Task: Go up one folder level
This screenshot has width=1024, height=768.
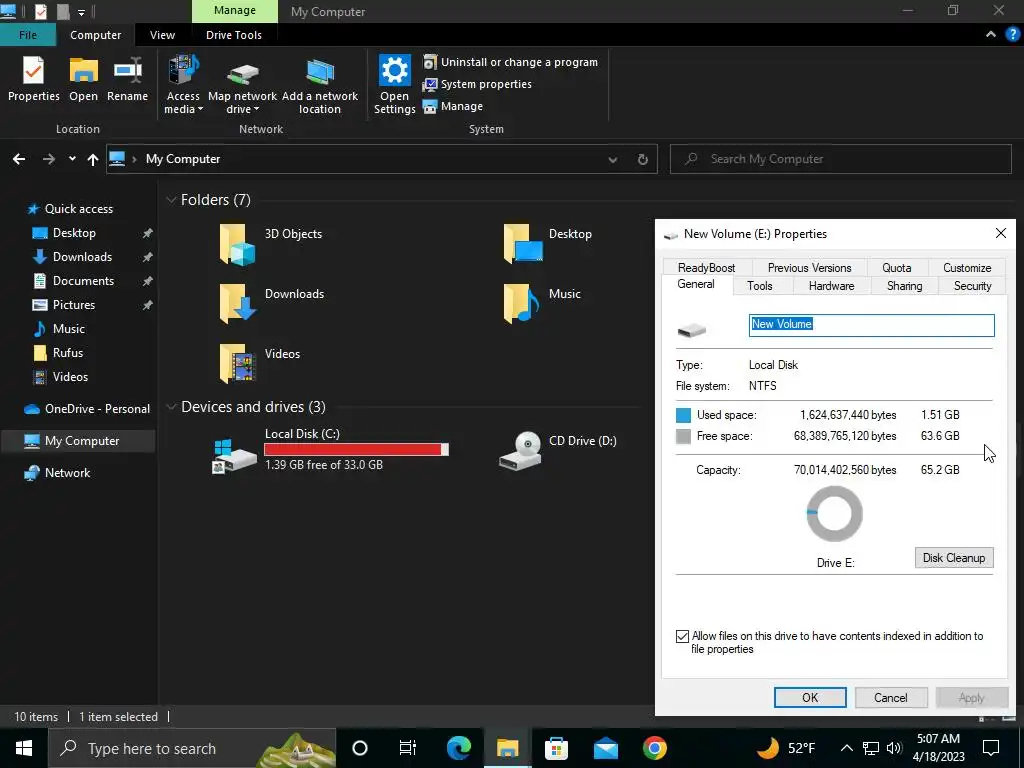Action: (x=93, y=159)
